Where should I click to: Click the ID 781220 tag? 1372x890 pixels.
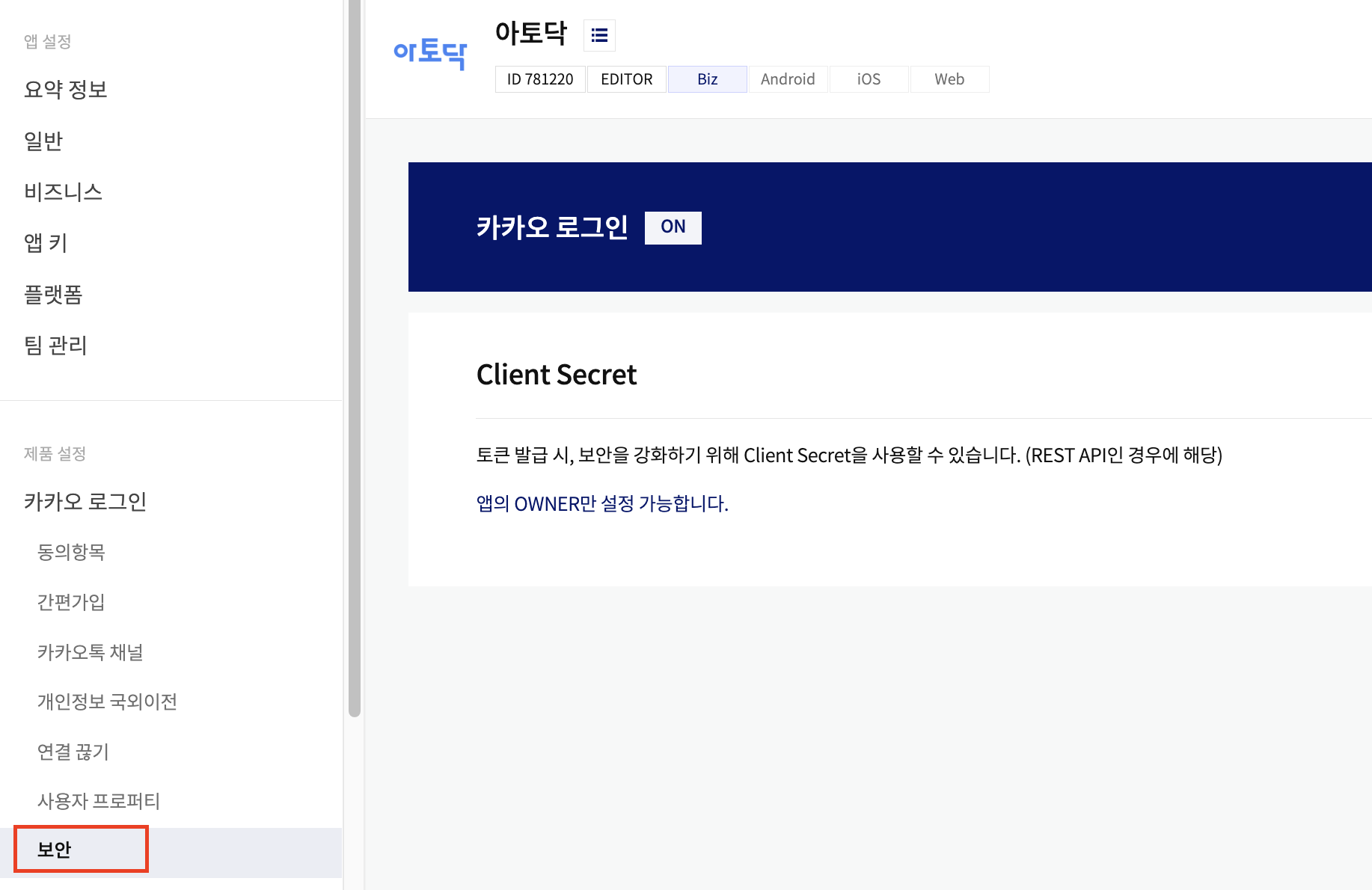540,79
